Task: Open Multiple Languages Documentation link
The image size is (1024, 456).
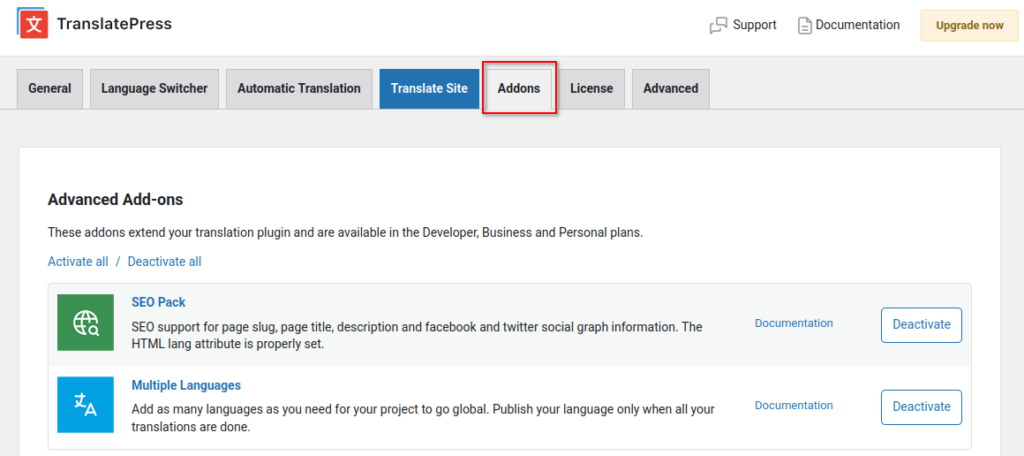Action: (794, 405)
